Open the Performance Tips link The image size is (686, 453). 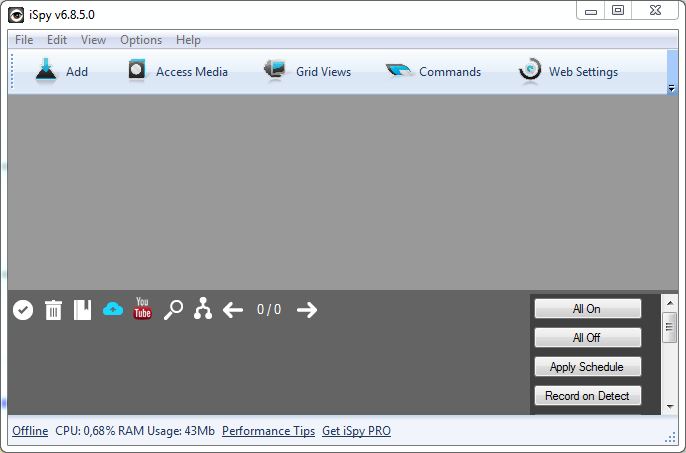tap(268, 431)
